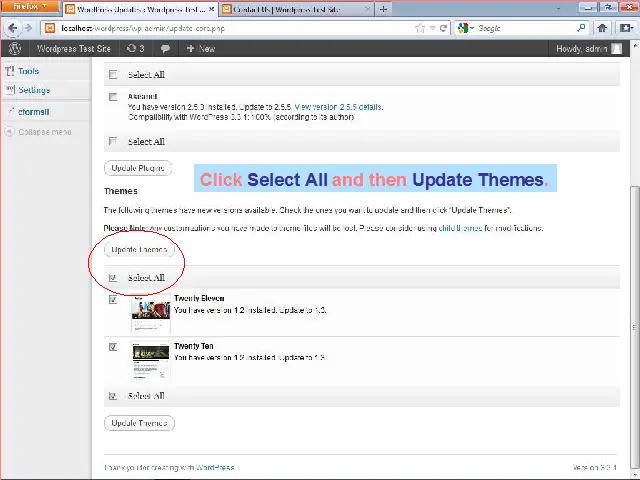Screen dimensions: 640x480
Task: Uncheck the Twenty Ten theme checkbox
Action: click(113, 347)
